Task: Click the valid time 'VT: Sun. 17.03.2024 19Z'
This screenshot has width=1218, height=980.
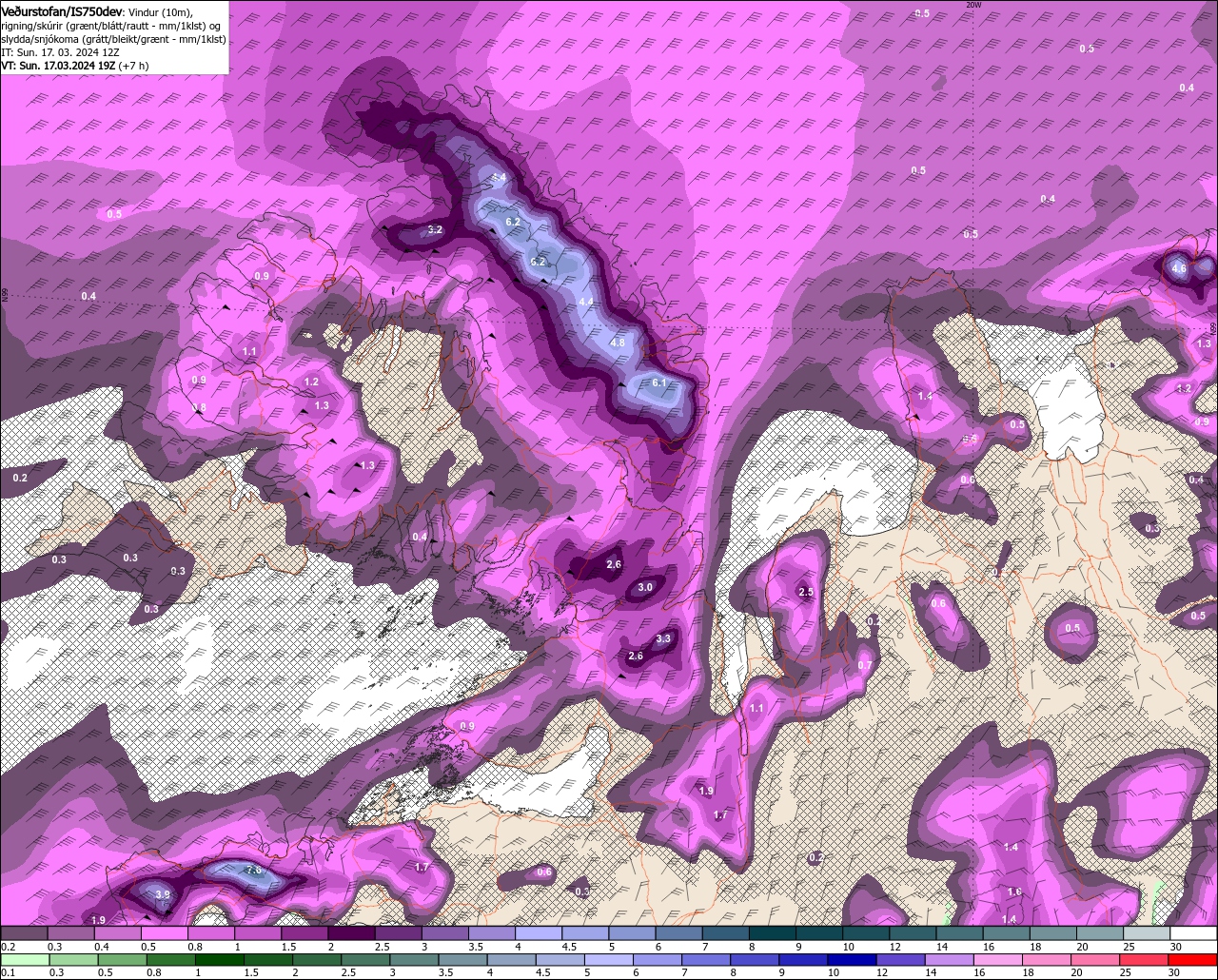Action: click(59, 66)
